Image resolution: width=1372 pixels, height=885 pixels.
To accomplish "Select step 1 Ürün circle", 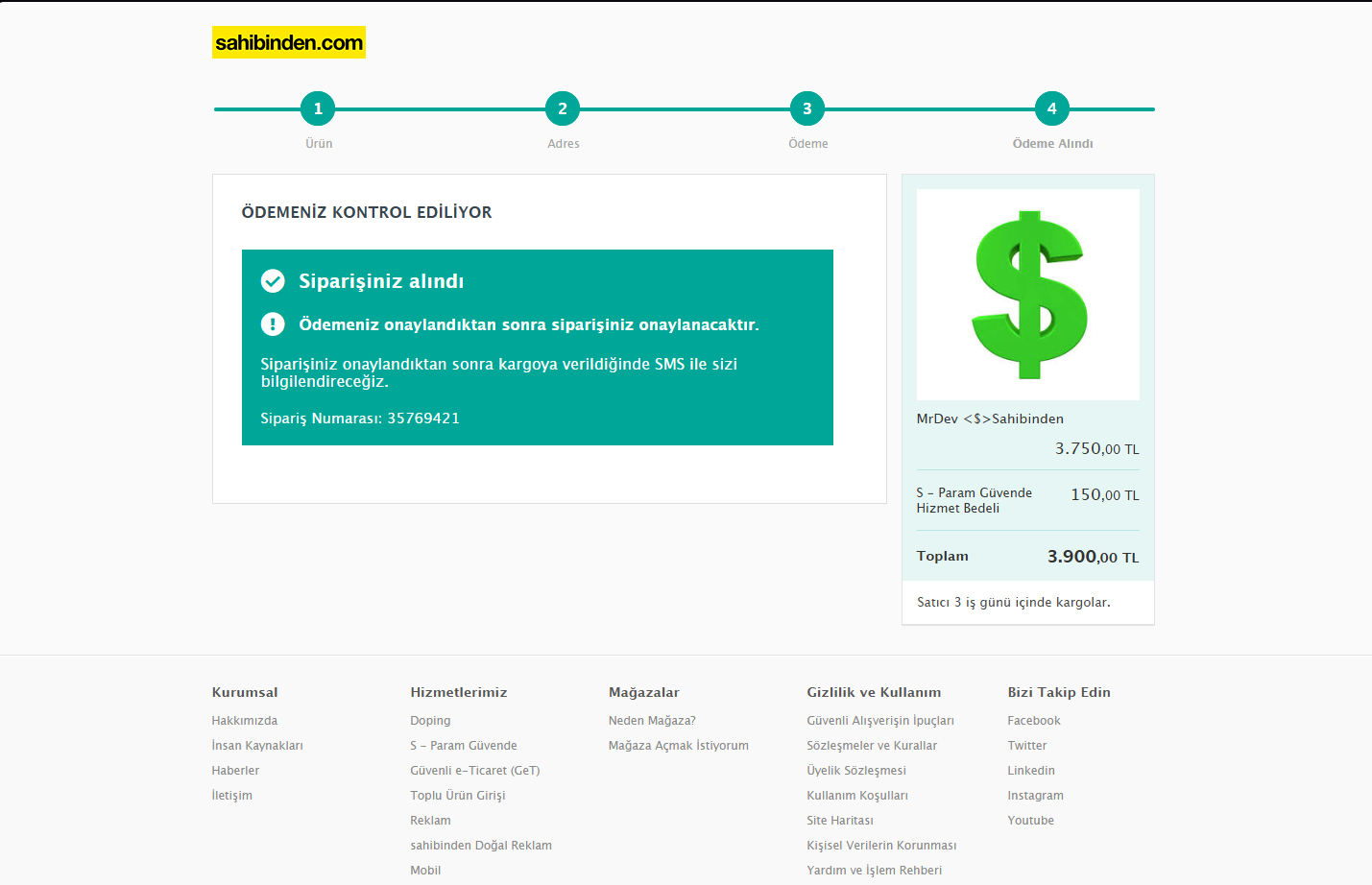I will click(318, 108).
